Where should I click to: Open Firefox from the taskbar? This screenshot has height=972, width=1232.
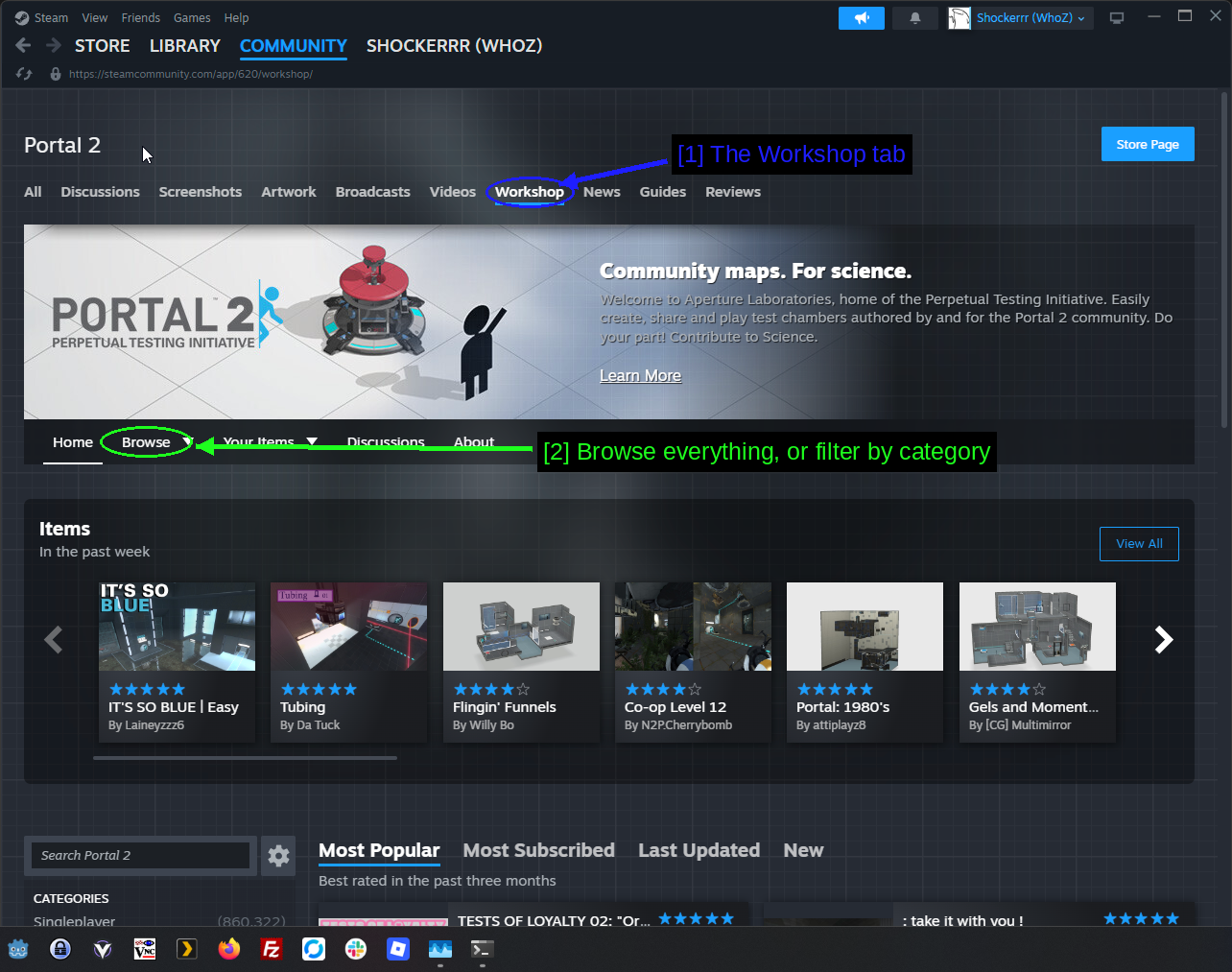[229, 949]
